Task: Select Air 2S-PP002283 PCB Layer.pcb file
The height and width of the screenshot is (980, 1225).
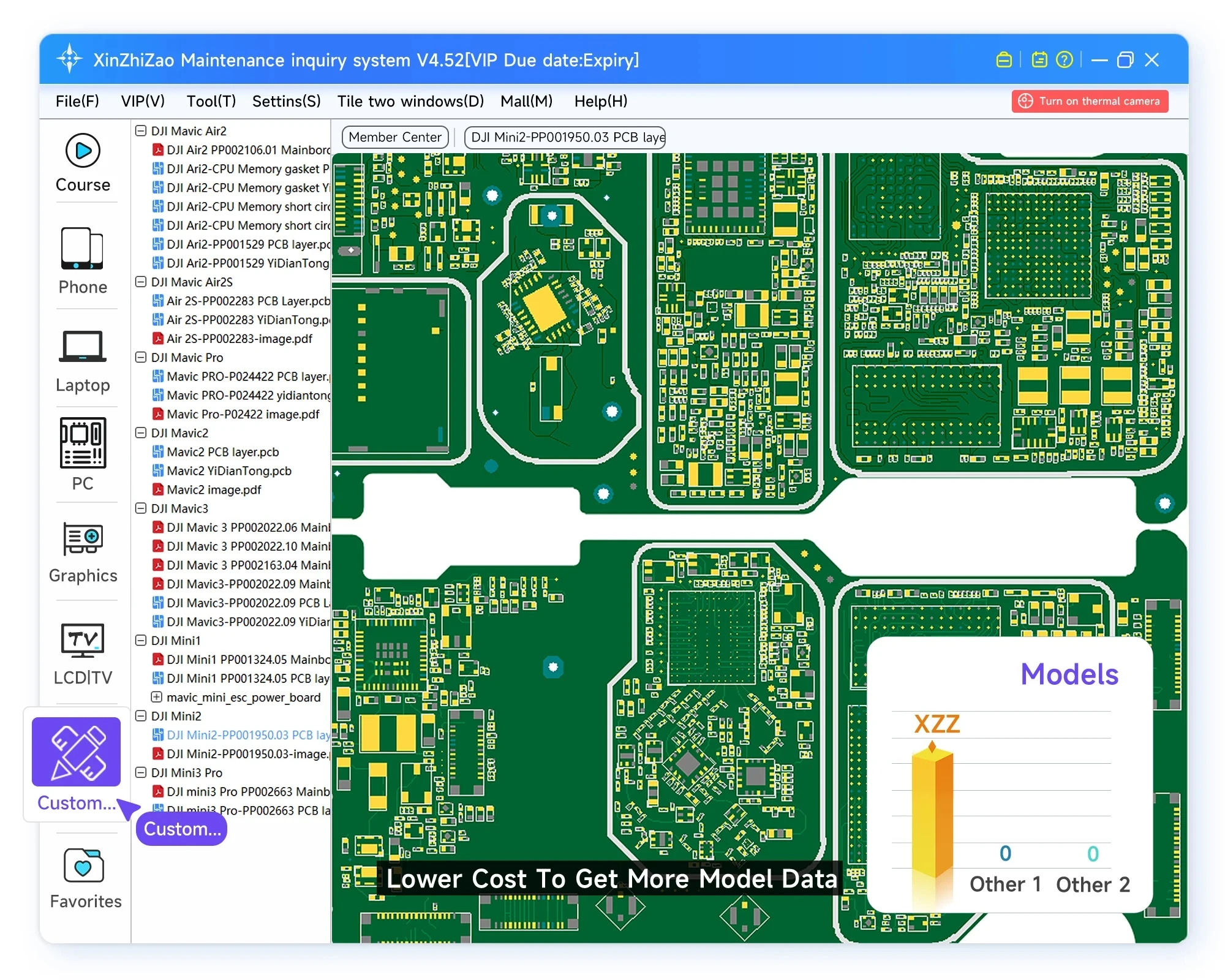Action: [x=247, y=301]
